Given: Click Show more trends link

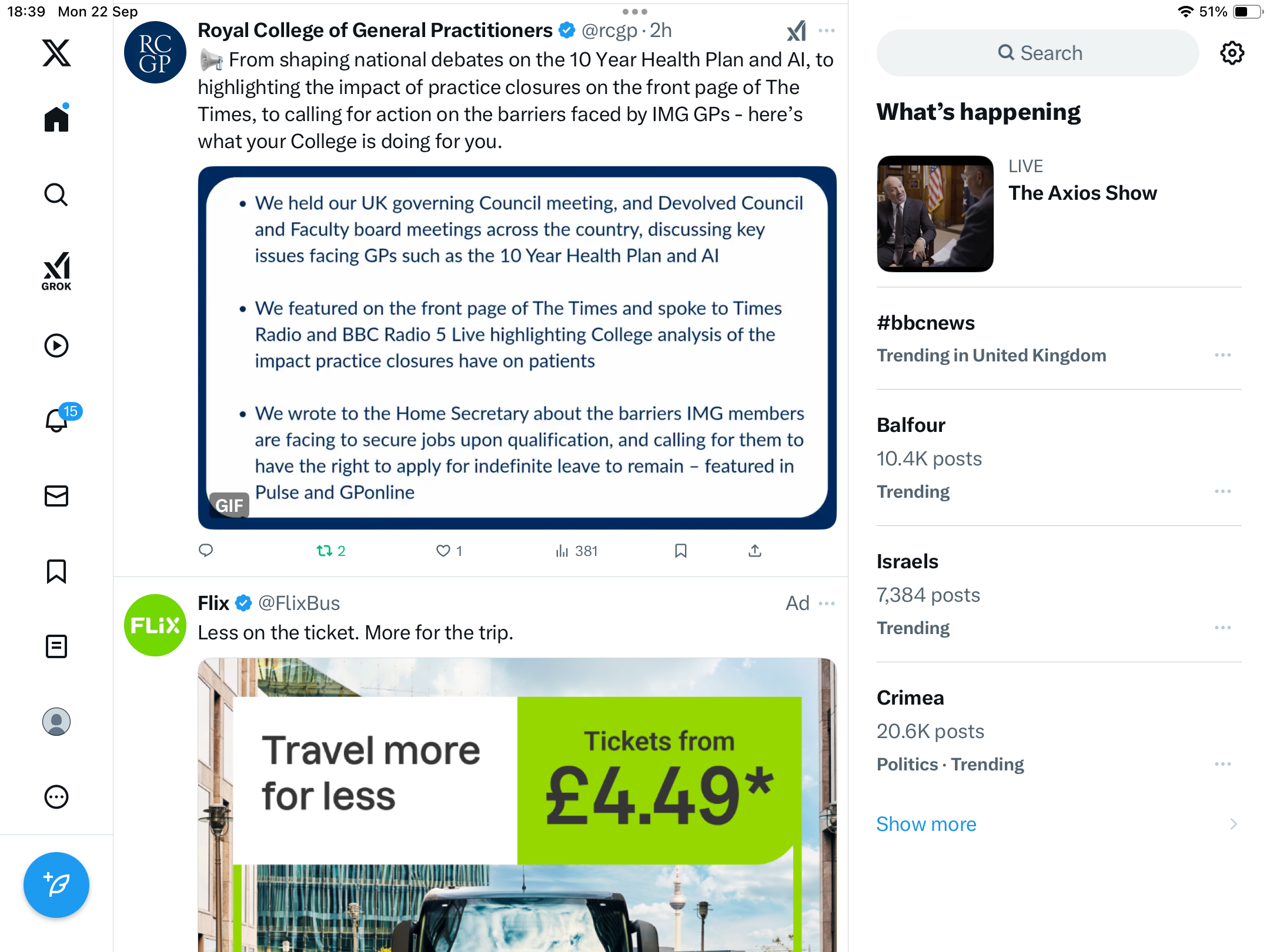Looking at the screenshot, I should click(927, 824).
